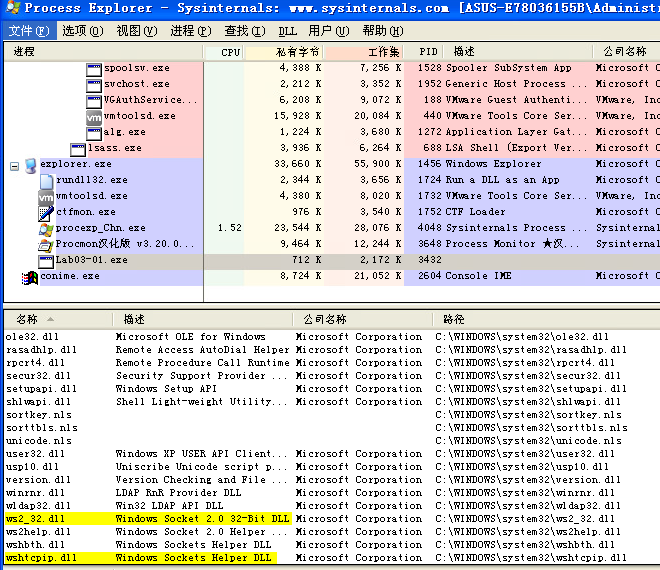Select the ole32.dll entry
Viewport: 660px width, 570px height.
pyautogui.click(x=32, y=337)
